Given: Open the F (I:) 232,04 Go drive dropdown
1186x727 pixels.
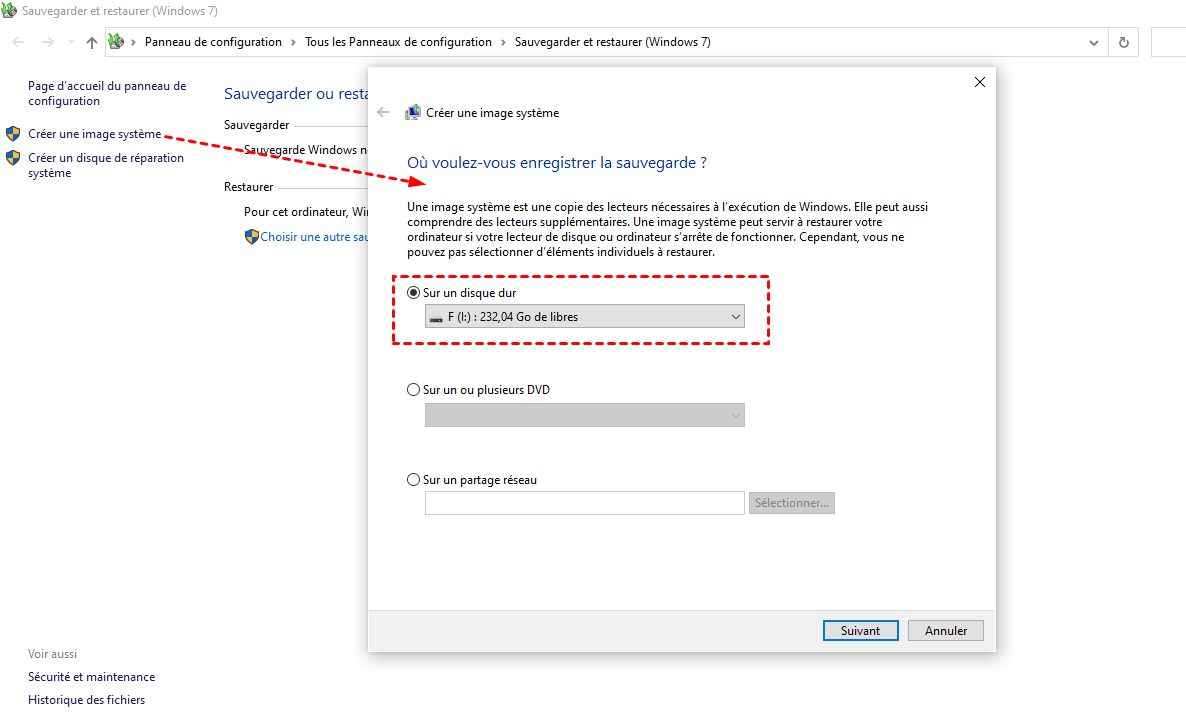Looking at the screenshot, I should 585,317.
